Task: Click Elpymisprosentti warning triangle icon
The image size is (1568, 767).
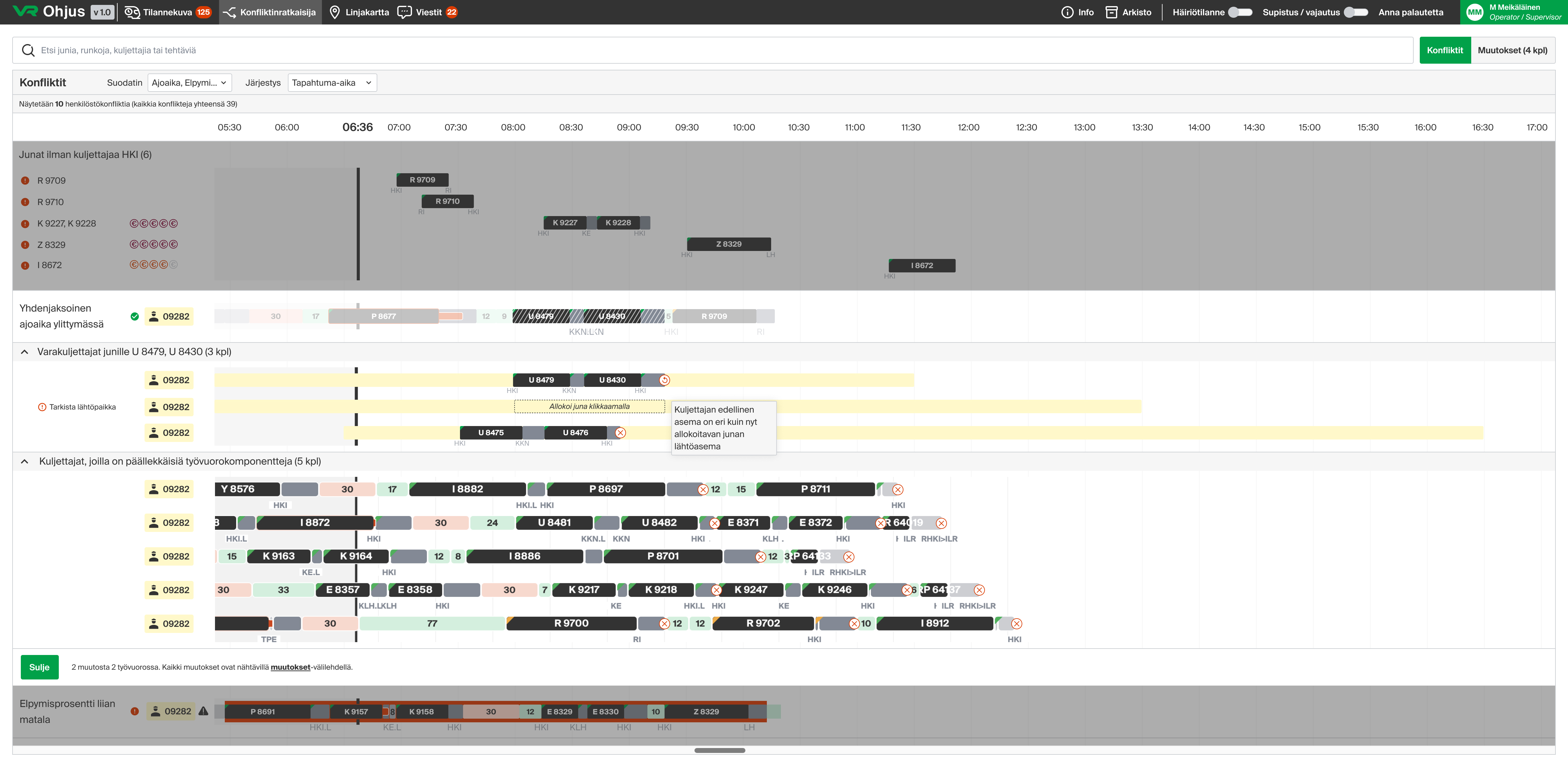Action: point(203,711)
